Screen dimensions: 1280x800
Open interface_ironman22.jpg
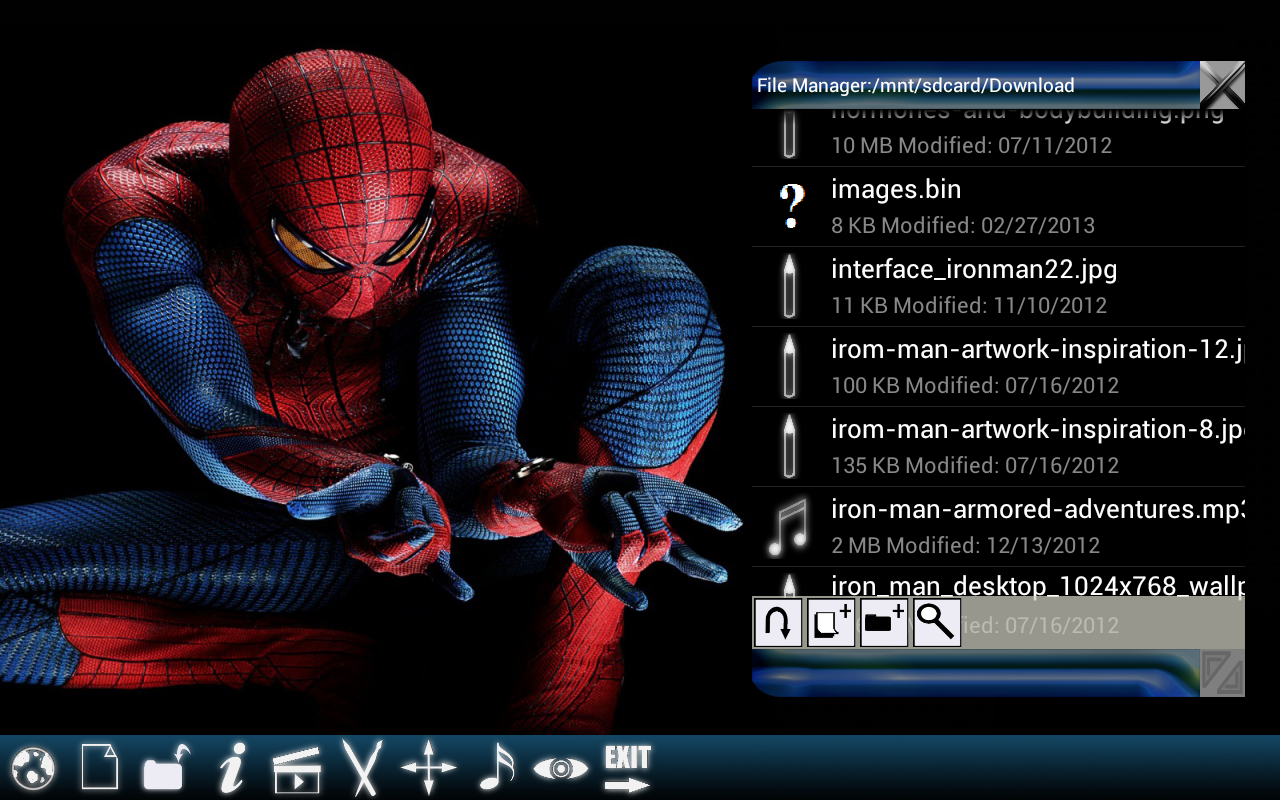[x=998, y=287]
